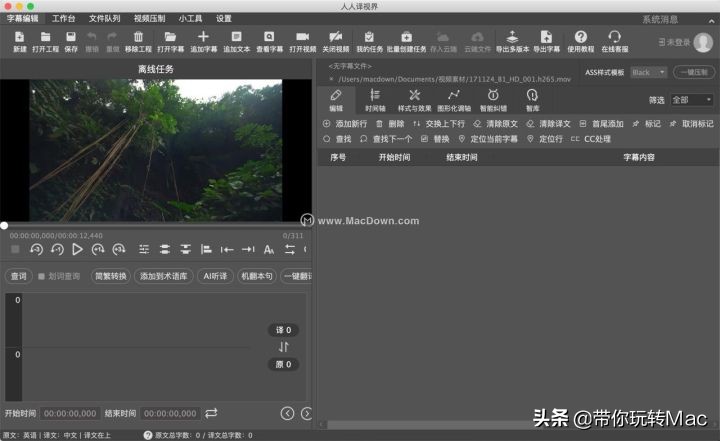Click the 简繁转换 conversion button

click(x=111, y=276)
